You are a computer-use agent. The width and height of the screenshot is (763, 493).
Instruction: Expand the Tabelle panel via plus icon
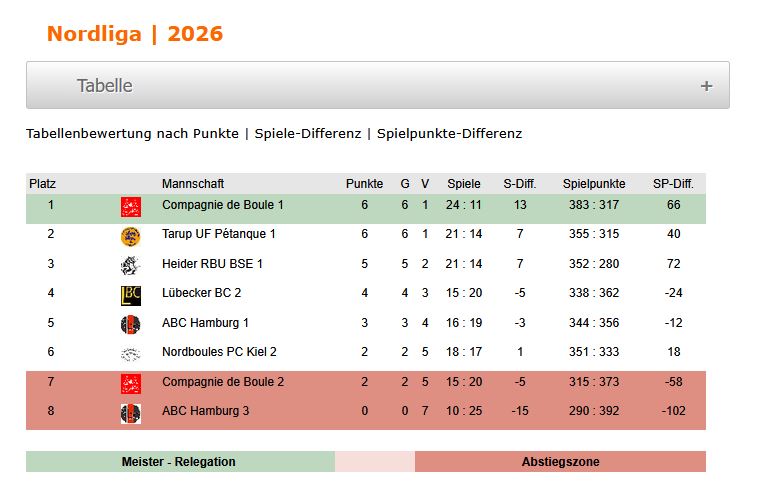pos(707,86)
